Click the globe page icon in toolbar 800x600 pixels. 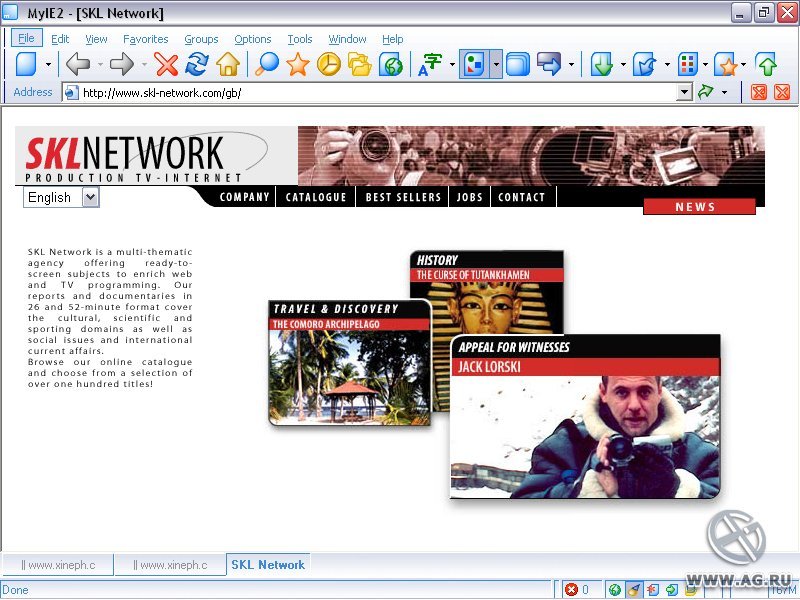(391, 64)
